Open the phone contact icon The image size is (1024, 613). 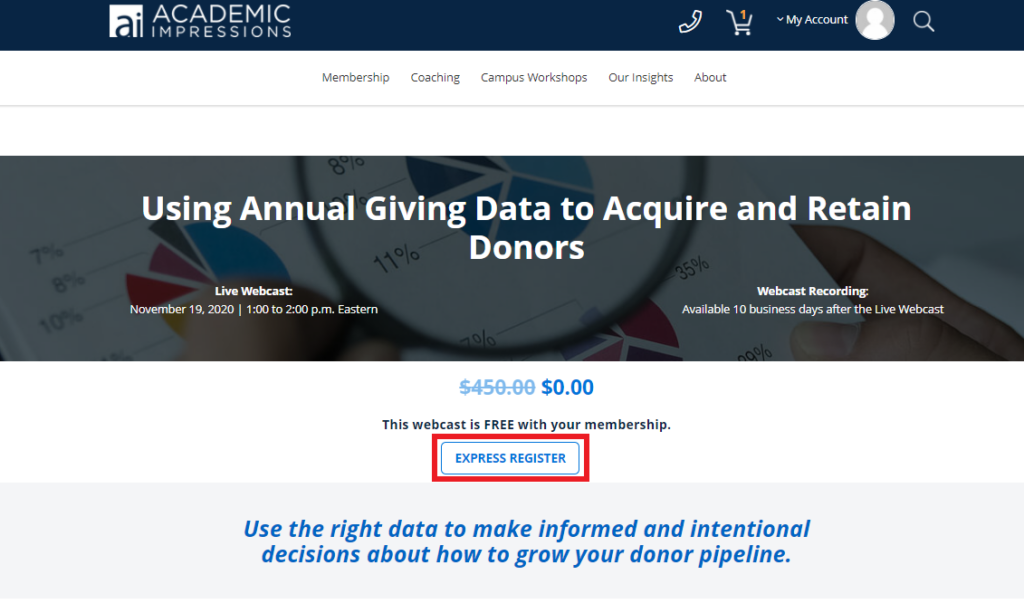click(690, 21)
